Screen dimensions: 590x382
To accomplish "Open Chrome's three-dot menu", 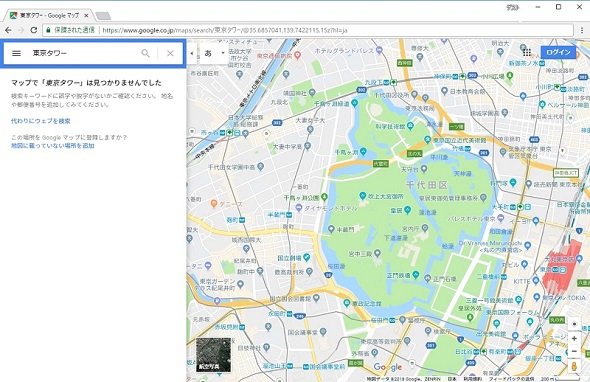I will click(582, 30).
